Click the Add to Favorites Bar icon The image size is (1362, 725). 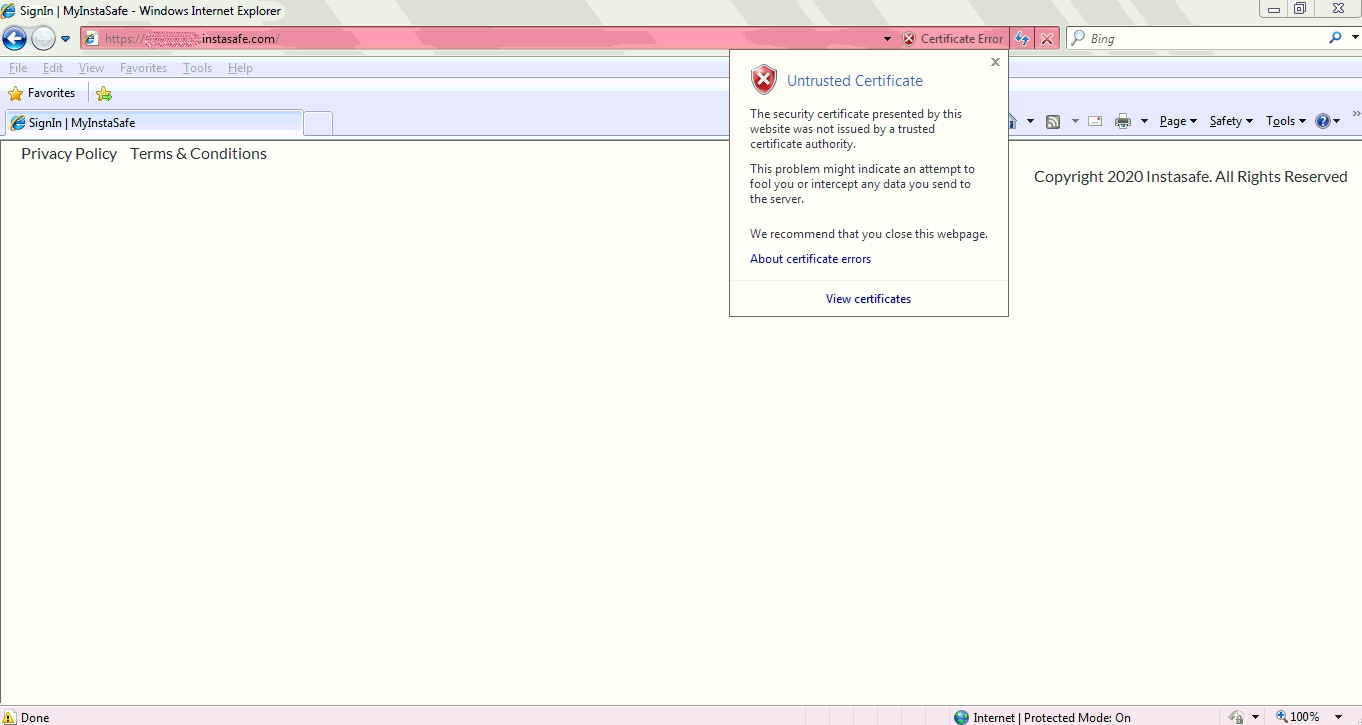[104, 93]
